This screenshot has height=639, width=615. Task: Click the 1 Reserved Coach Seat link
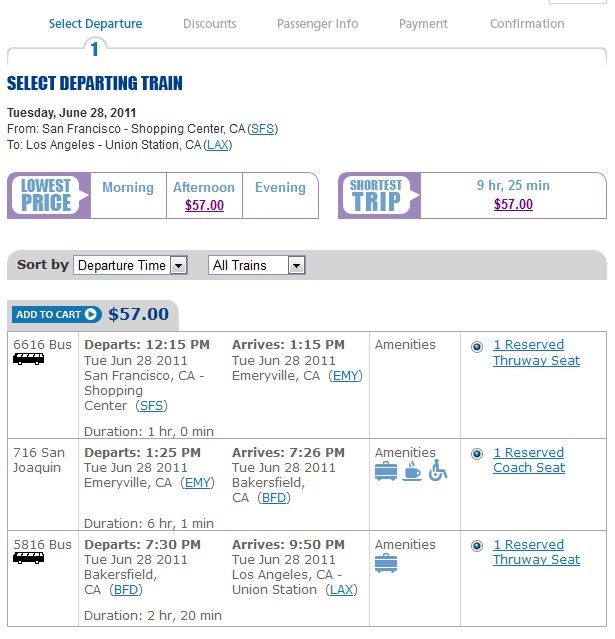[x=529, y=460]
